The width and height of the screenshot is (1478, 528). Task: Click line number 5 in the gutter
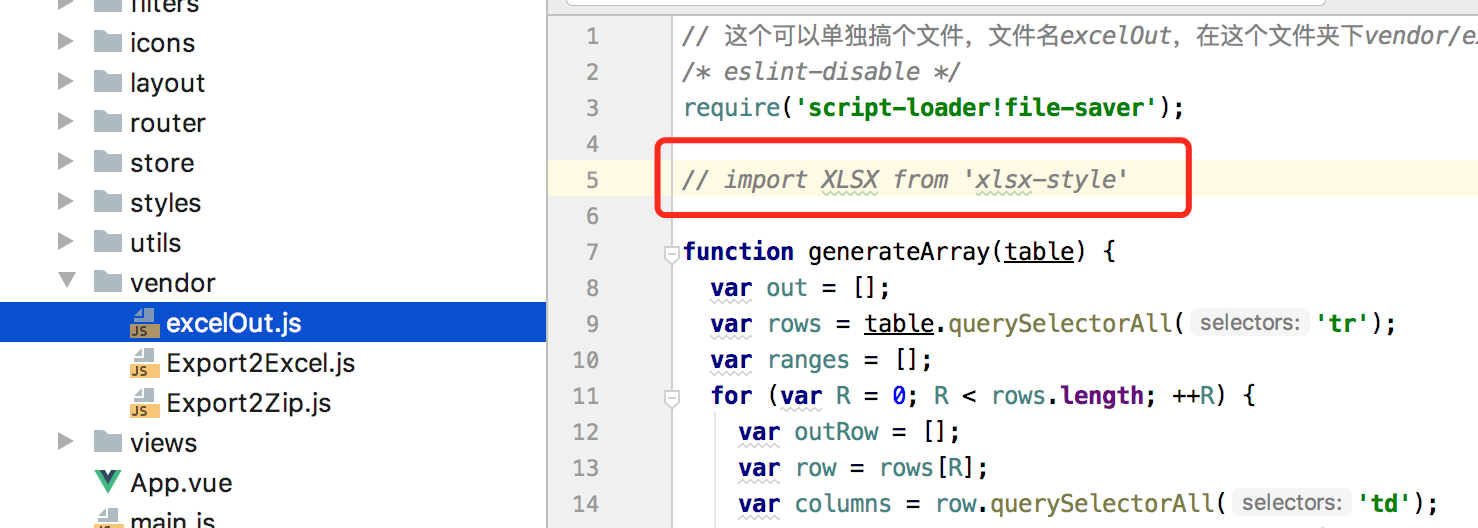click(592, 180)
